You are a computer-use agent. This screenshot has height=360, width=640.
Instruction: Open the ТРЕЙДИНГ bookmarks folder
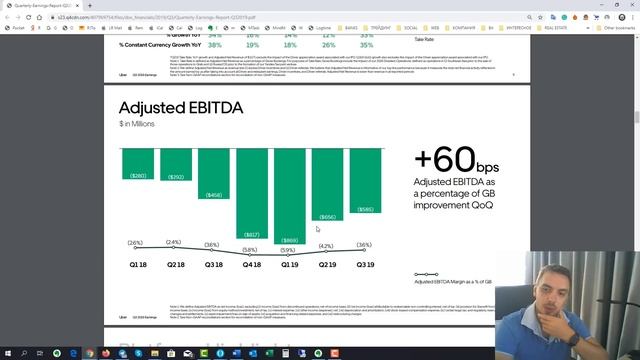coord(377,28)
